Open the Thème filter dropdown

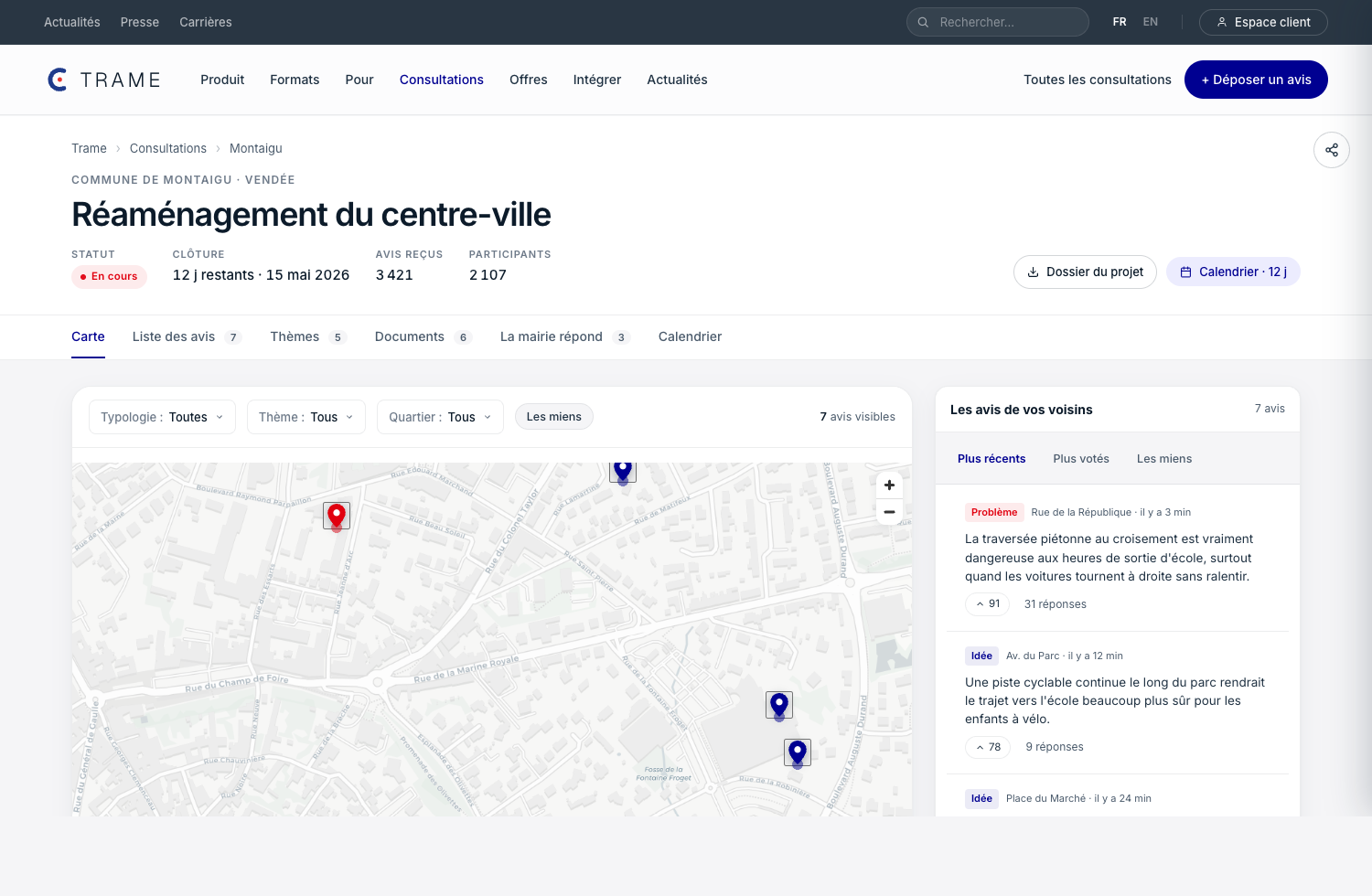[306, 417]
